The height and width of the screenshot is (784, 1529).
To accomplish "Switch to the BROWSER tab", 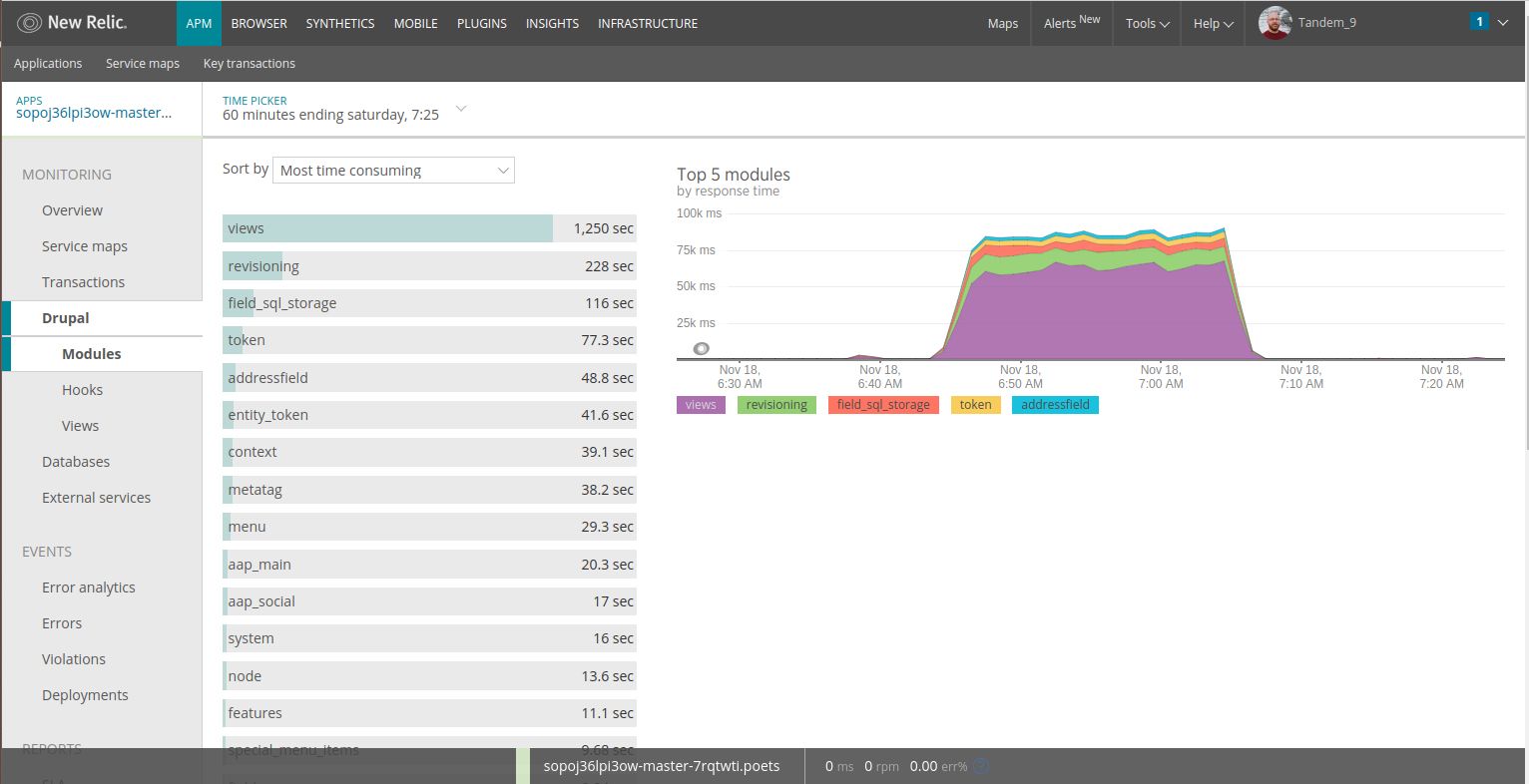I will click(x=258, y=23).
